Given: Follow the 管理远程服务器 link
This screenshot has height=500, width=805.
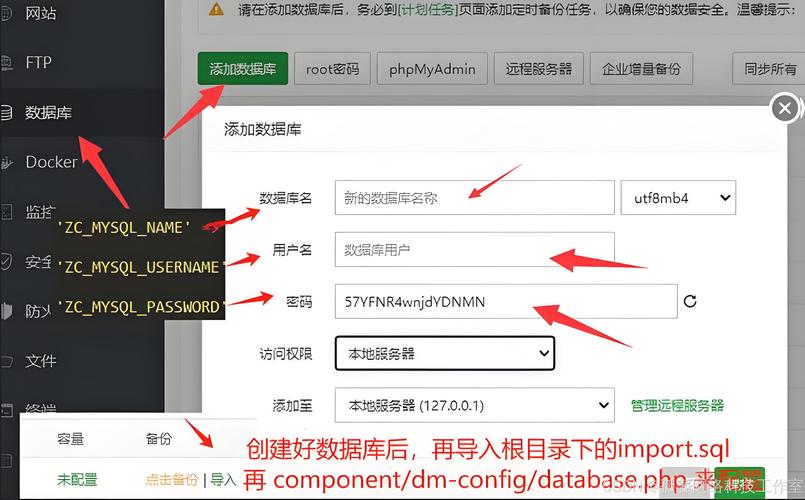Looking at the screenshot, I should tap(677, 405).
